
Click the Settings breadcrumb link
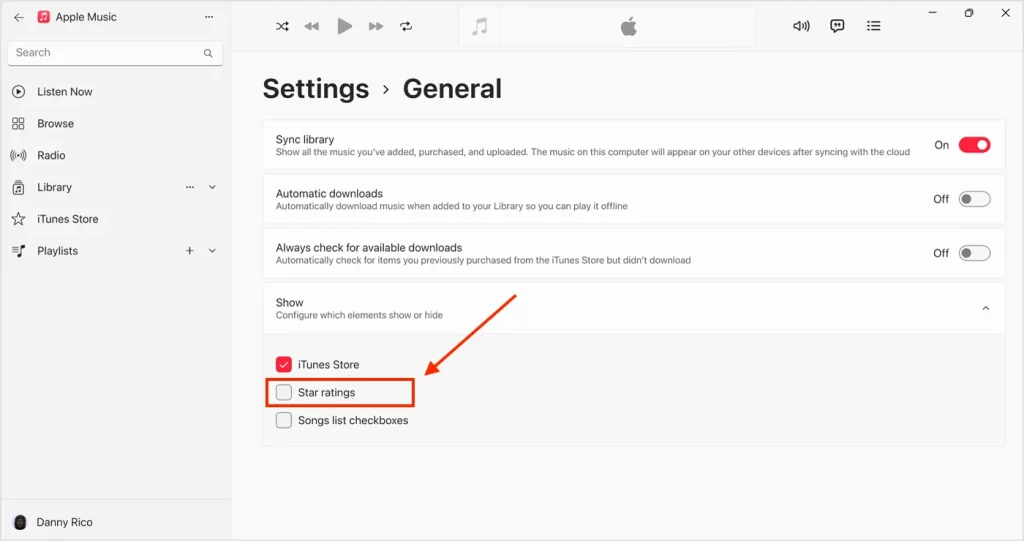pos(315,89)
